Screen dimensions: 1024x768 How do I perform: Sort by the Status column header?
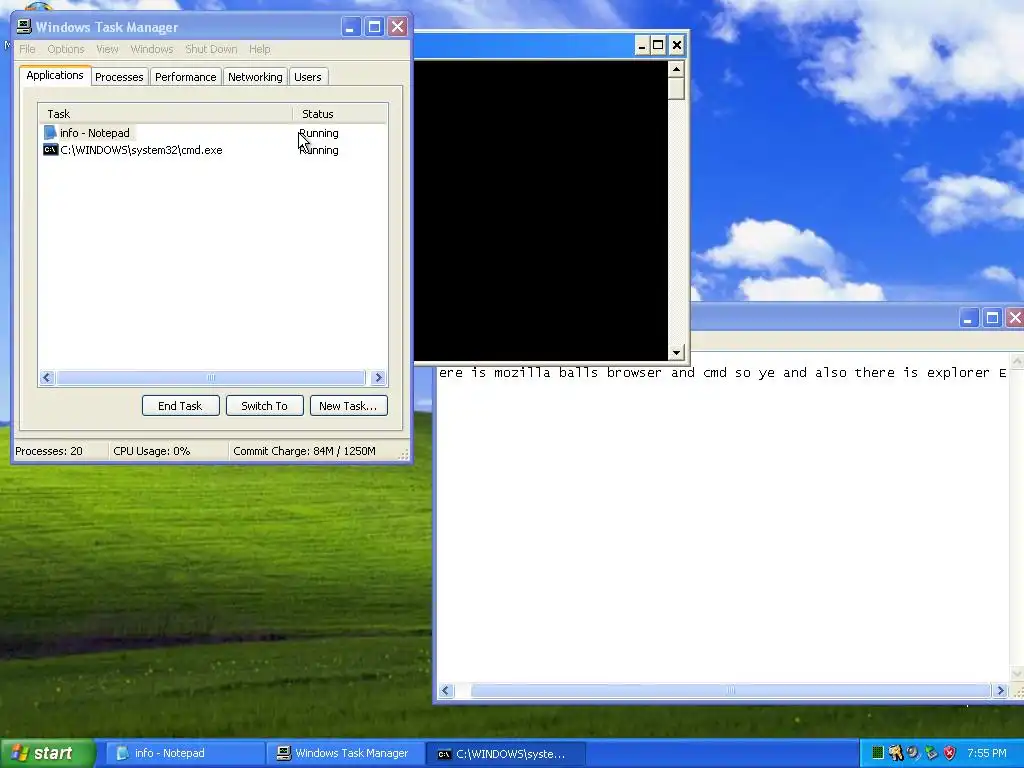(x=340, y=114)
